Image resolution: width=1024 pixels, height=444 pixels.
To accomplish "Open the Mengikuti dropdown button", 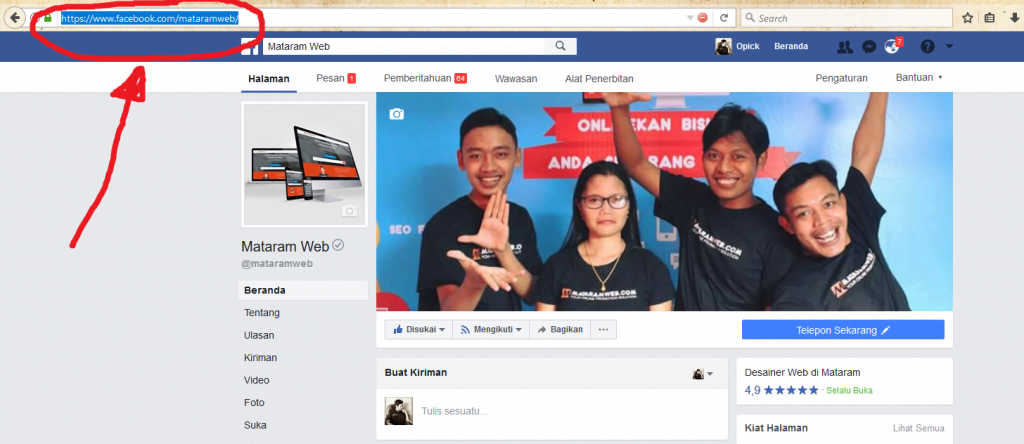I will point(491,330).
